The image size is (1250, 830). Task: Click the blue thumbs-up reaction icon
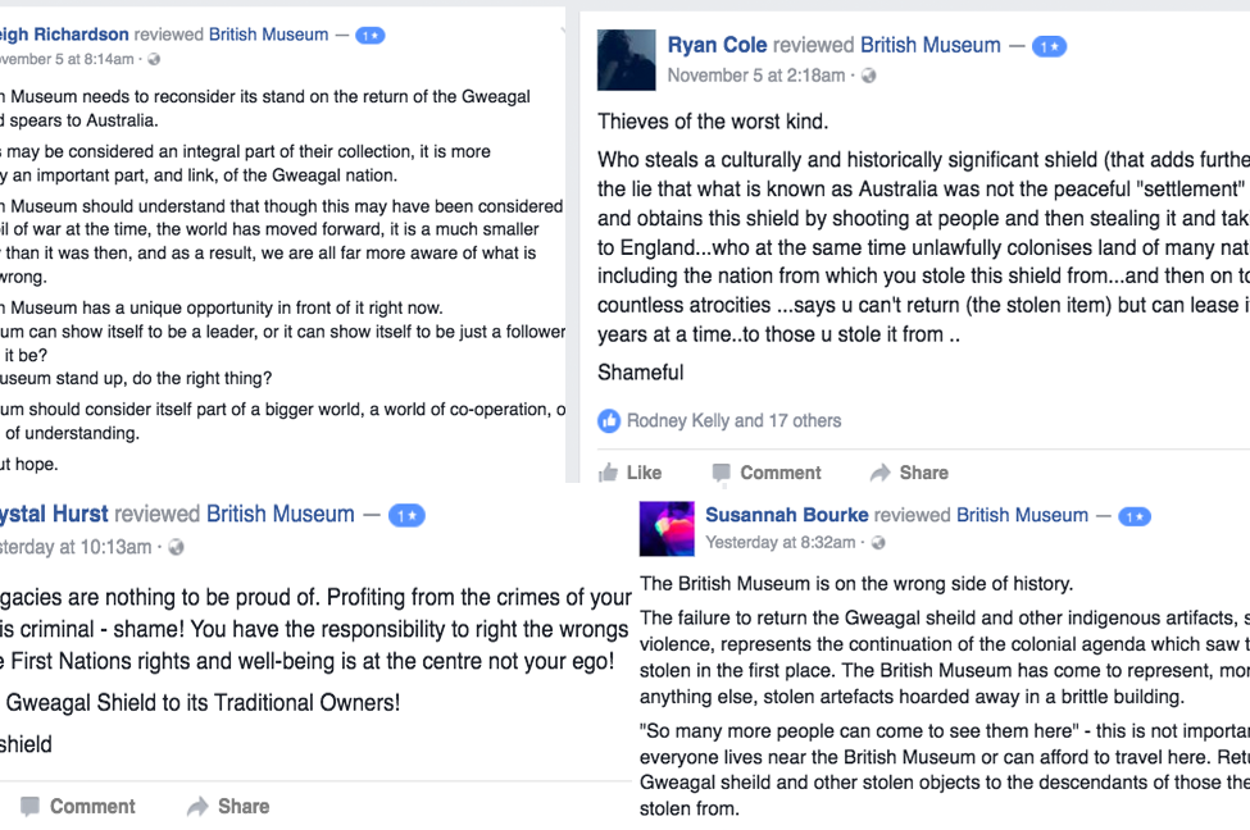pyautogui.click(x=609, y=421)
